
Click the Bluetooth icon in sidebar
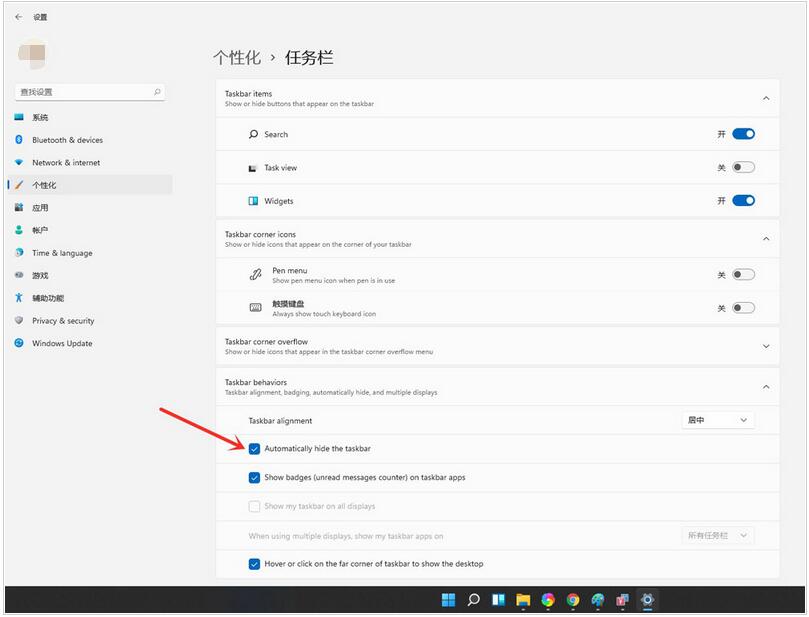19,140
